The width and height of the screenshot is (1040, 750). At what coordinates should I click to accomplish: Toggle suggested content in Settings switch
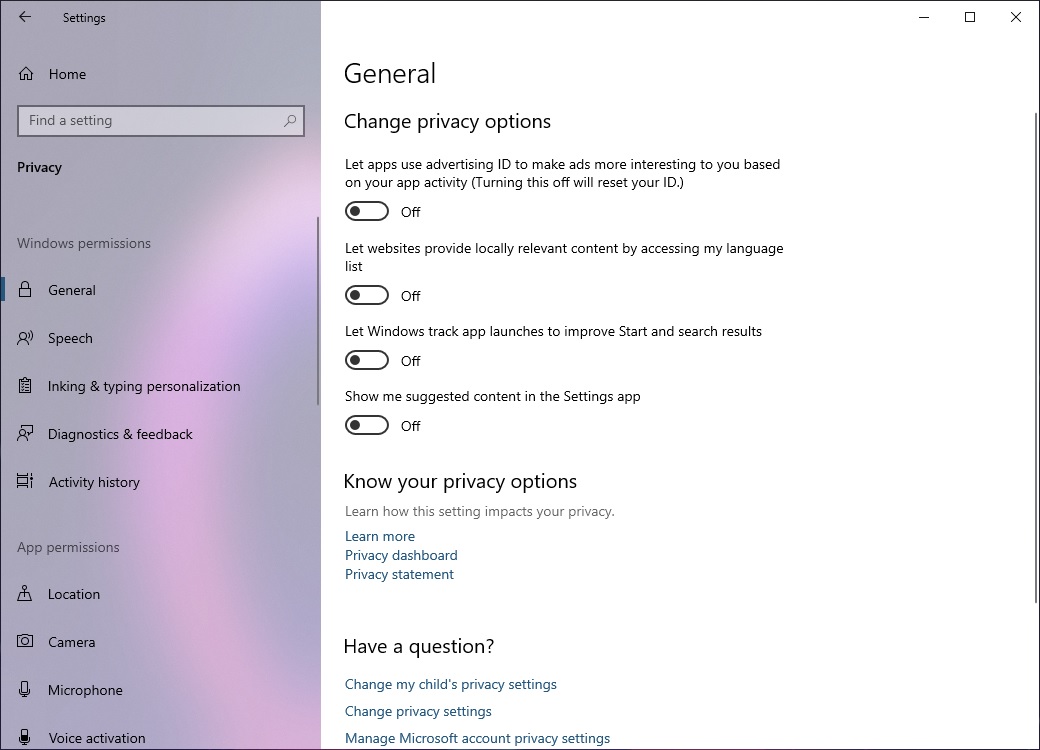pos(367,425)
